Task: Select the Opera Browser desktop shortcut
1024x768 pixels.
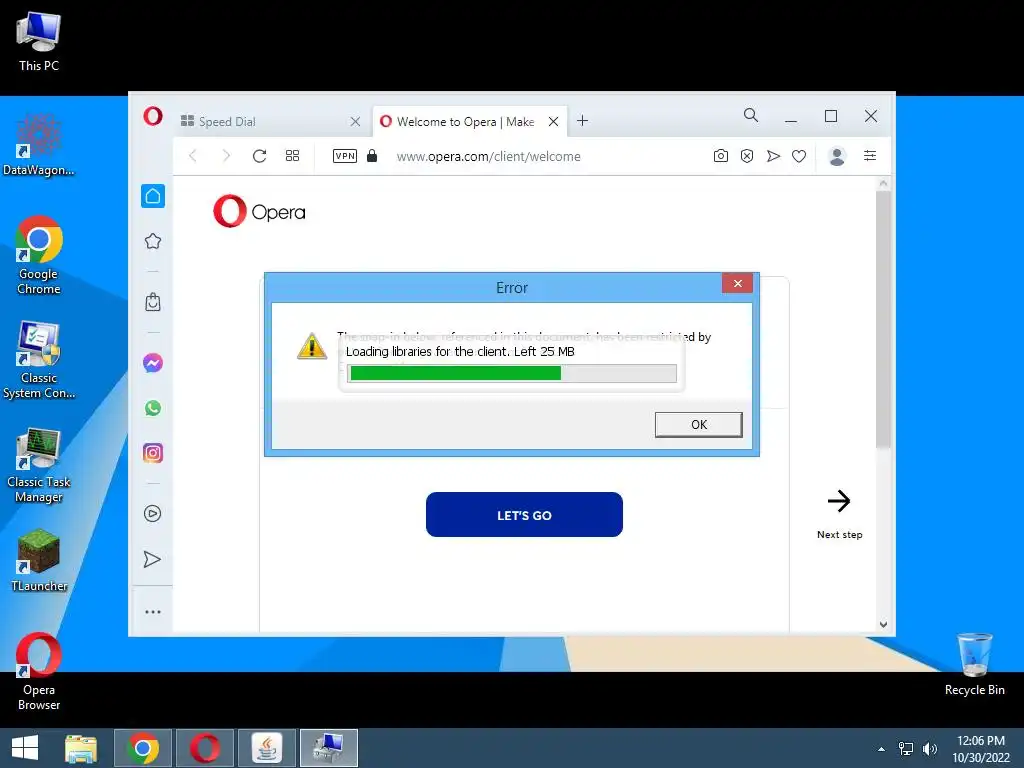Action: point(39,671)
